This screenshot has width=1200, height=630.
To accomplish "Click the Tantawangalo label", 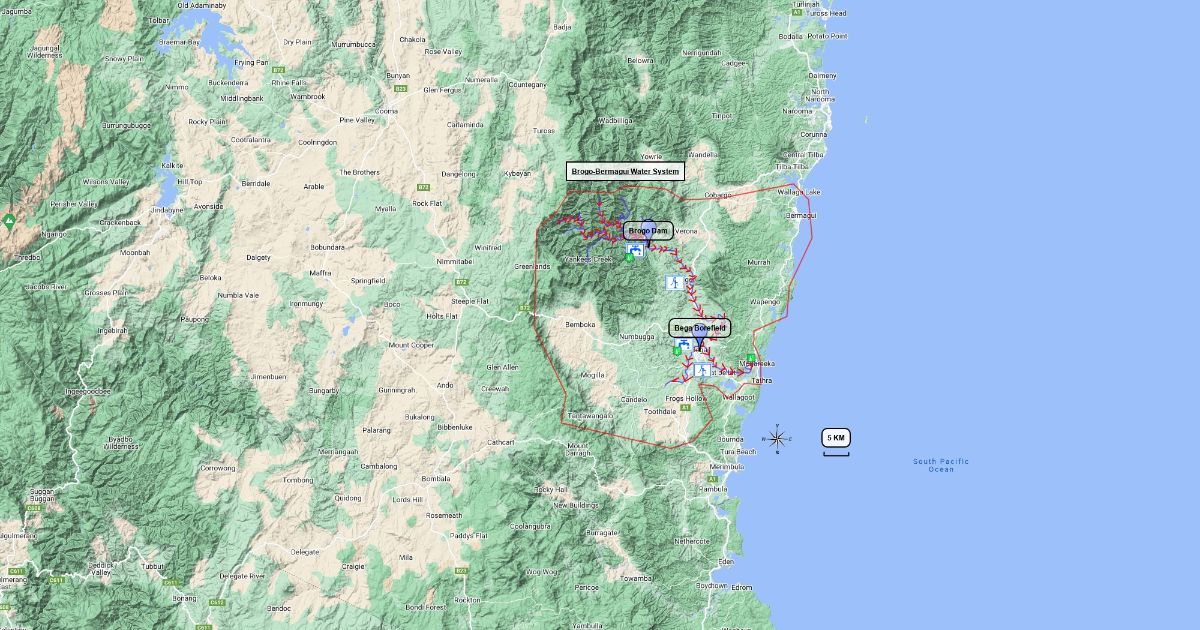I will [590, 414].
